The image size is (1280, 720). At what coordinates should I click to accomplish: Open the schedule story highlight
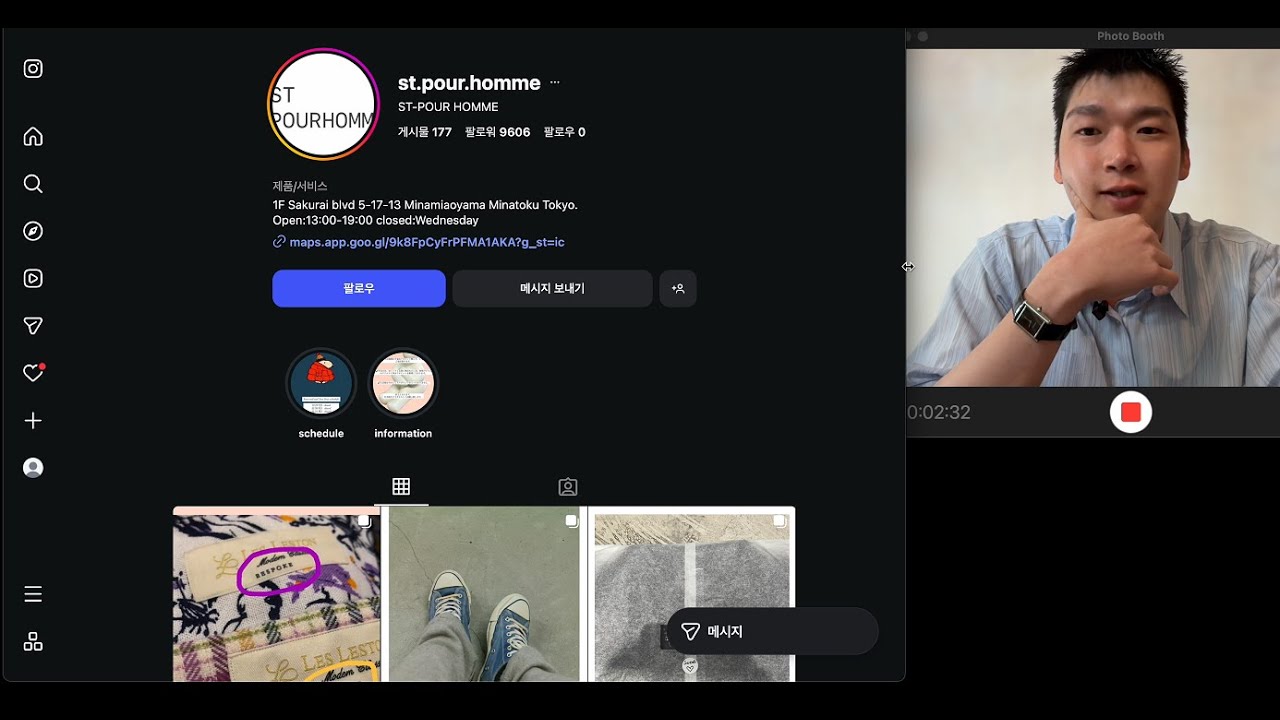[x=321, y=383]
